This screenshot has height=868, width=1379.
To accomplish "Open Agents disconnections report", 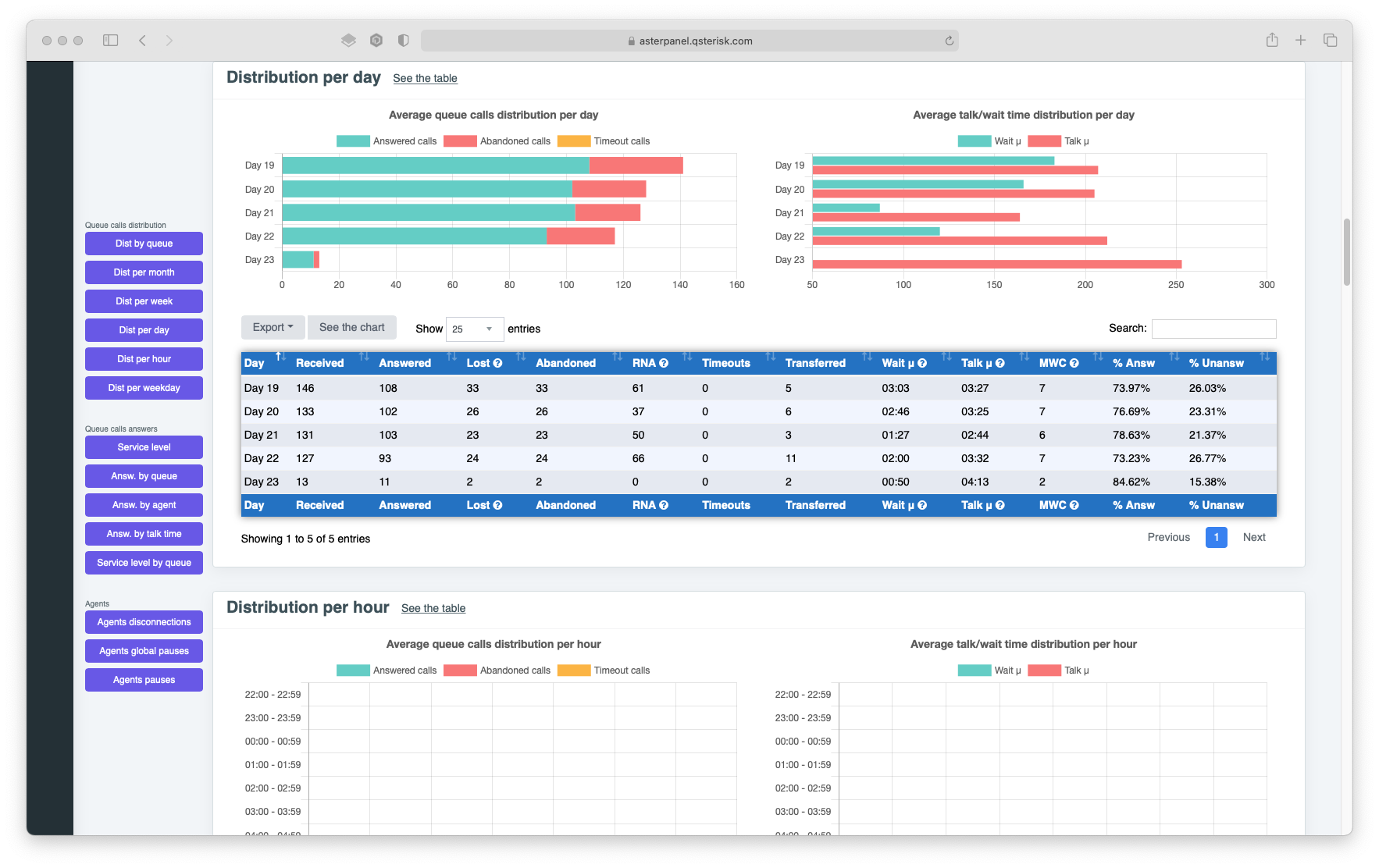I will [144, 622].
